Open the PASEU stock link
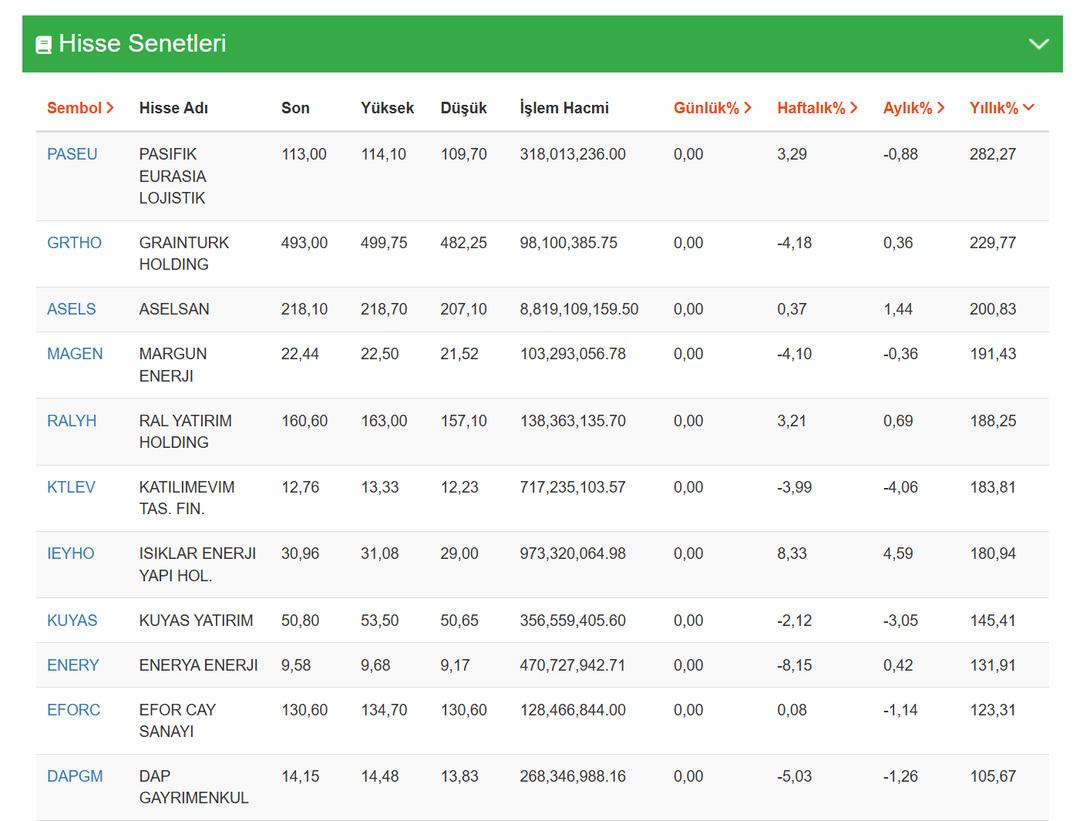The image size is (1080, 821). [72, 154]
